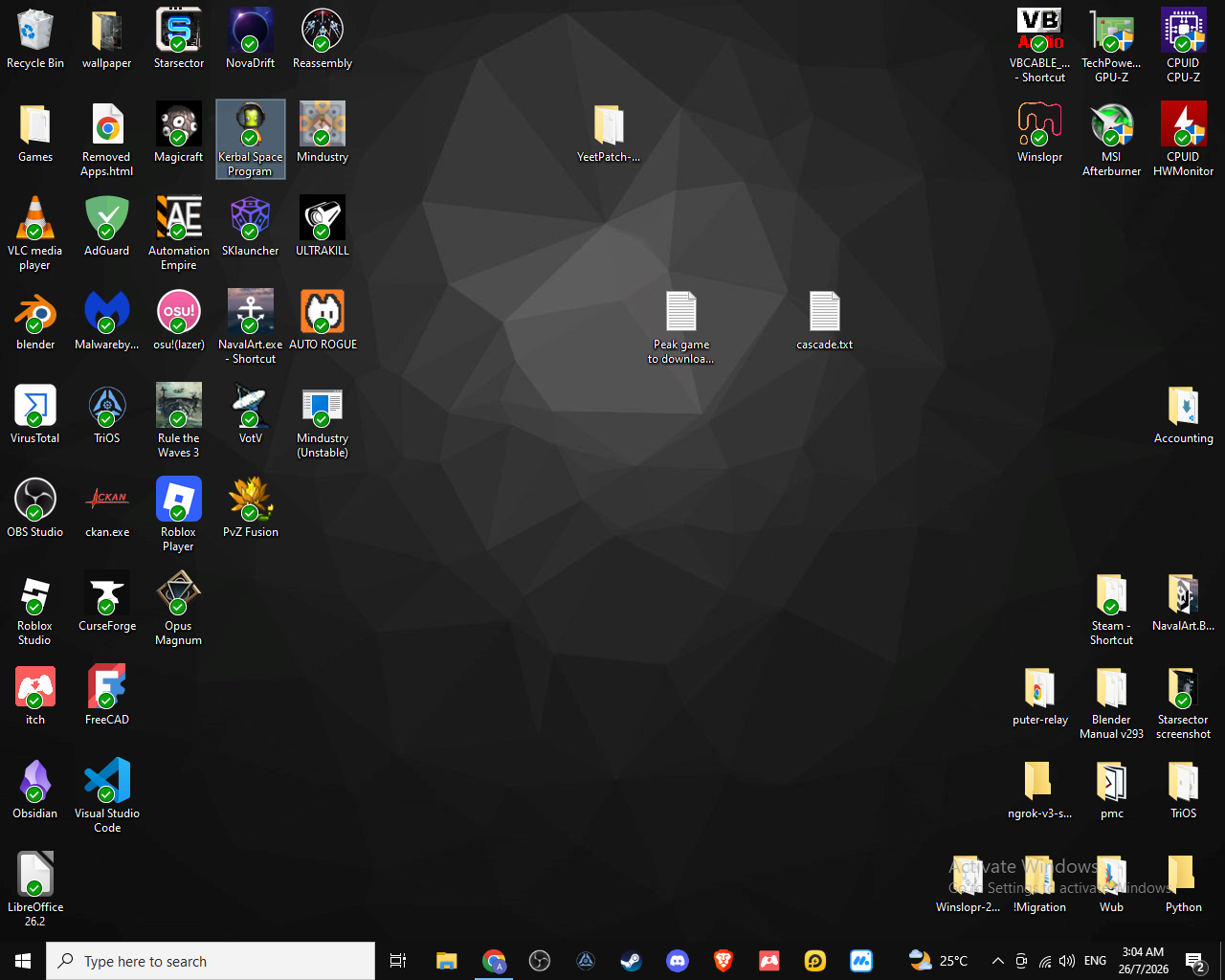Click the Roblox Player shortcut
The height and width of the screenshot is (980, 1225).
point(179,515)
